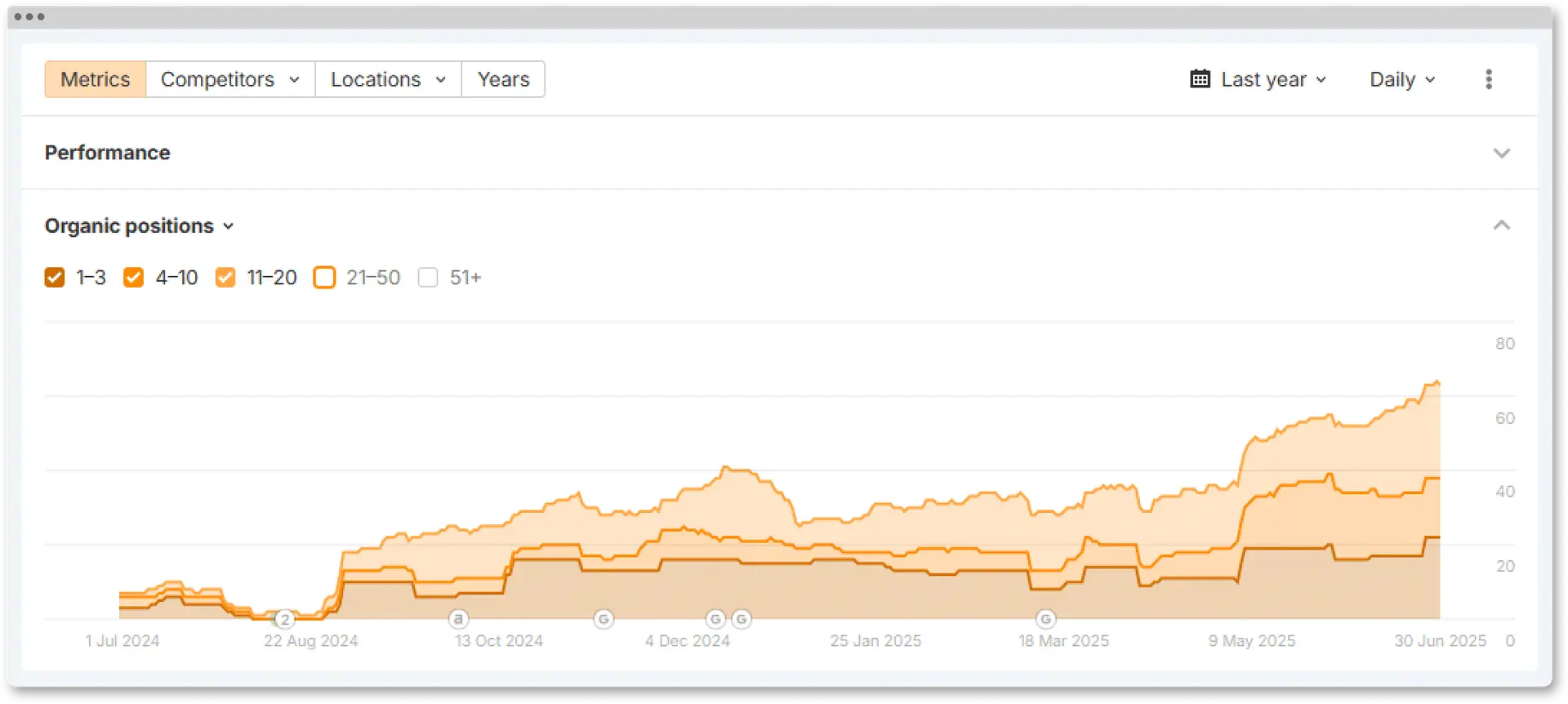The width and height of the screenshot is (1568, 704).
Task: Click the "a" annotation marker near 13 Oct 2024
Action: coord(457,619)
